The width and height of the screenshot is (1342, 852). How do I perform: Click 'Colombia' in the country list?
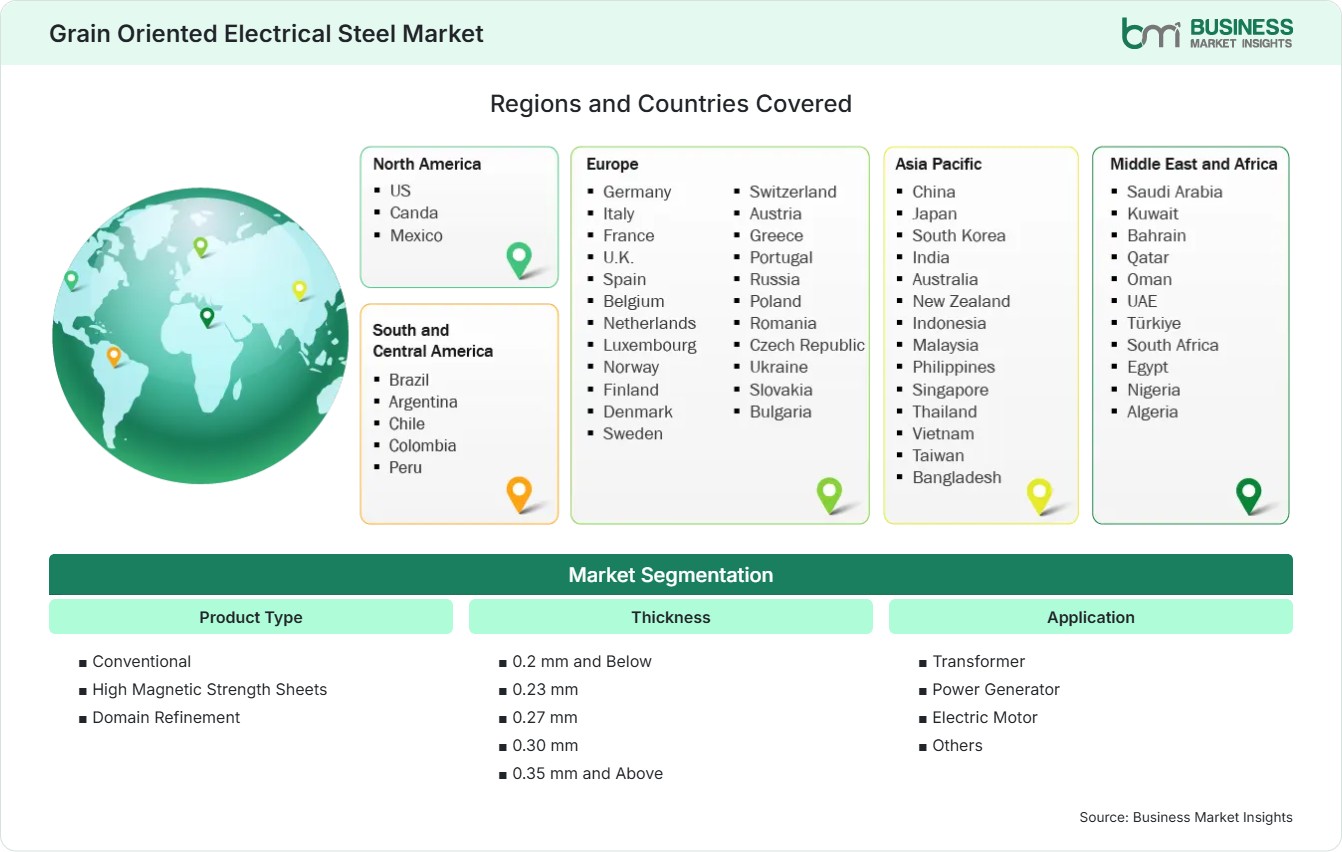point(423,445)
